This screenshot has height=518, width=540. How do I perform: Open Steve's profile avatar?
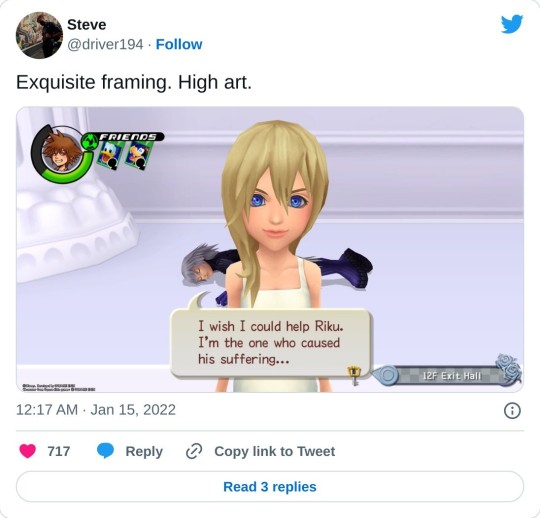pos(39,35)
